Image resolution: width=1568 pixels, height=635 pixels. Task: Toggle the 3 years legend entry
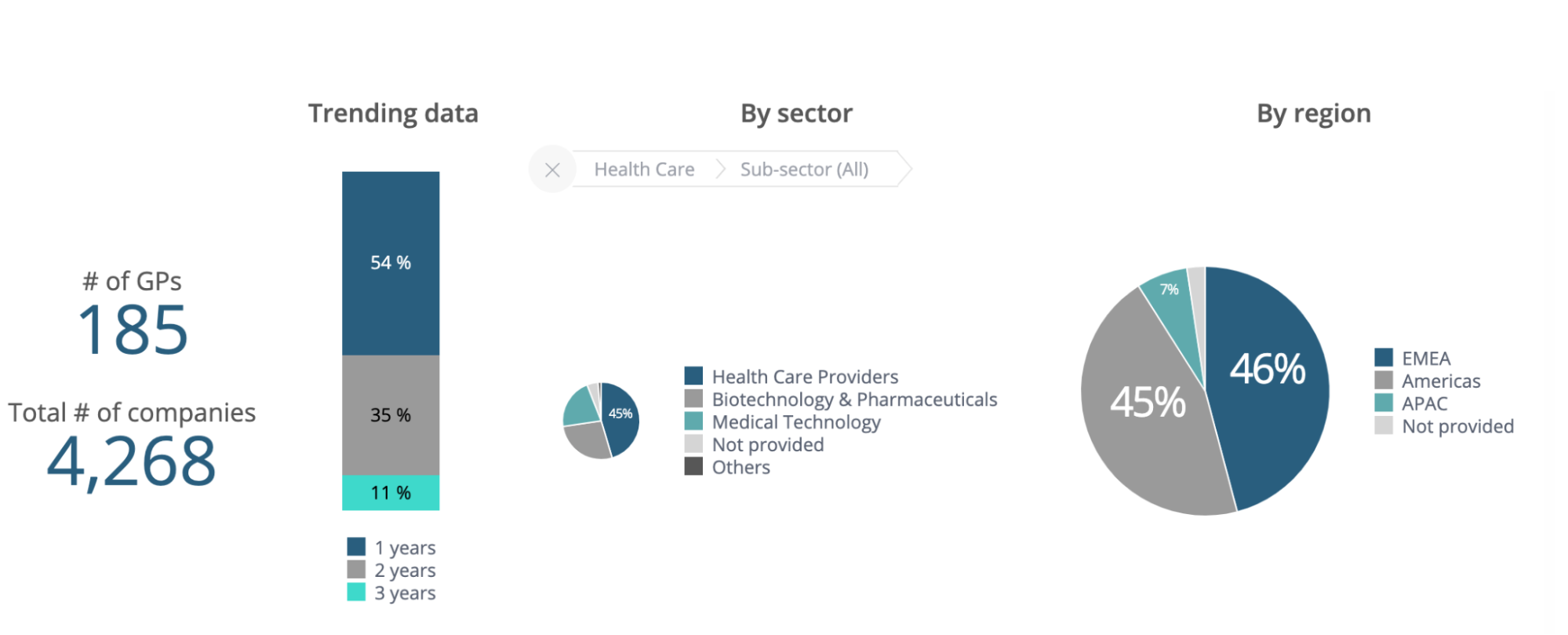(405, 593)
